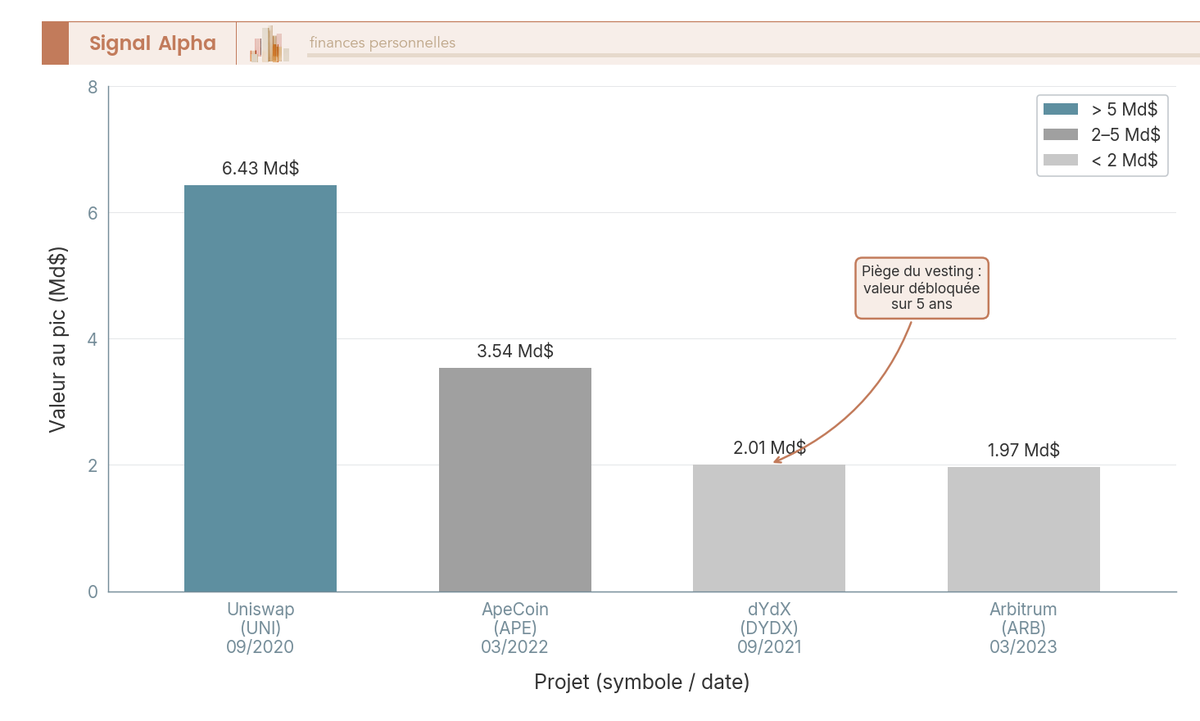Select the dYdX bar
The width and height of the screenshot is (1200, 721).
point(769,528)
